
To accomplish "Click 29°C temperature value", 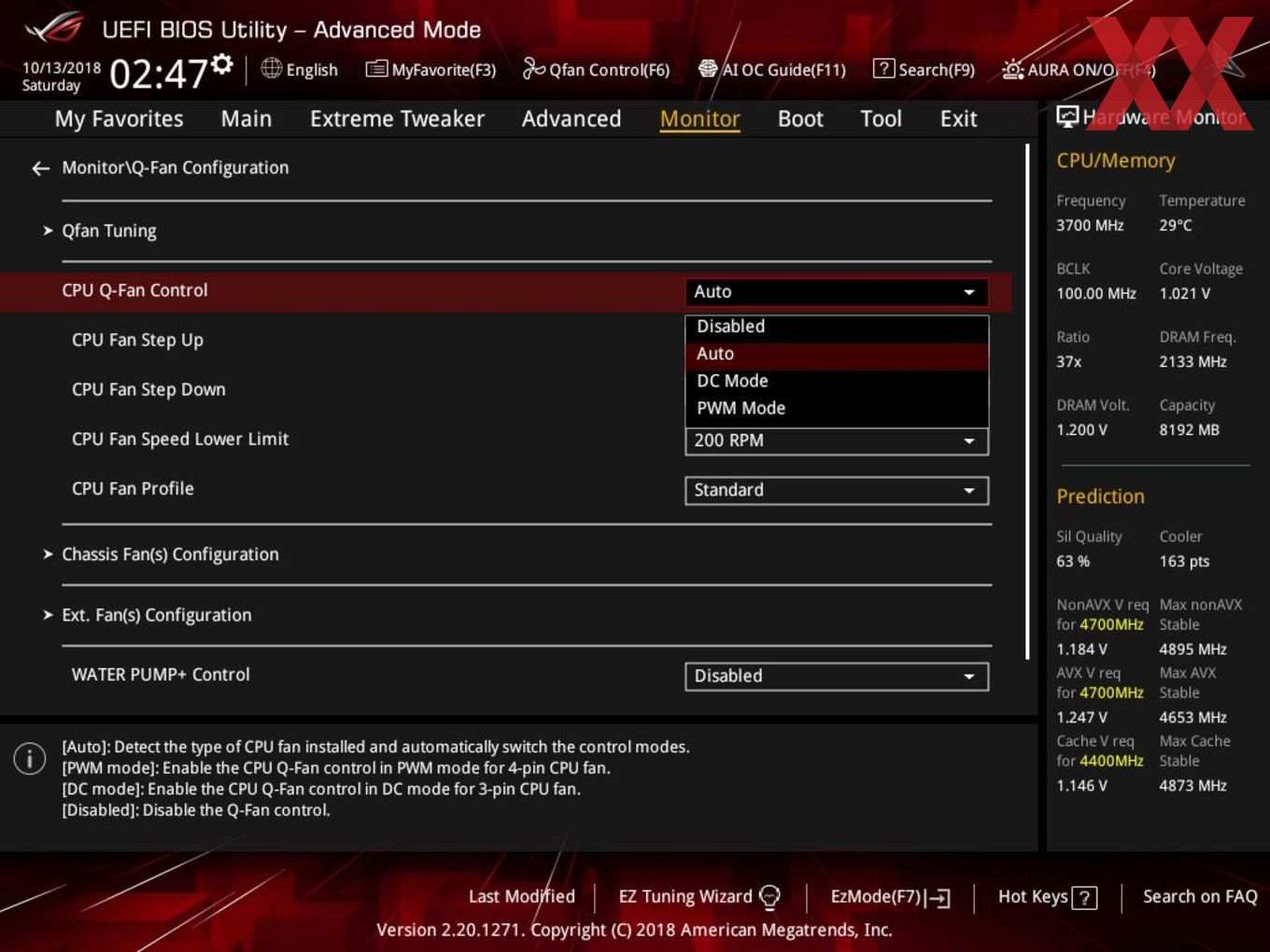I will pyautogui.click(x=1176, y=225).
